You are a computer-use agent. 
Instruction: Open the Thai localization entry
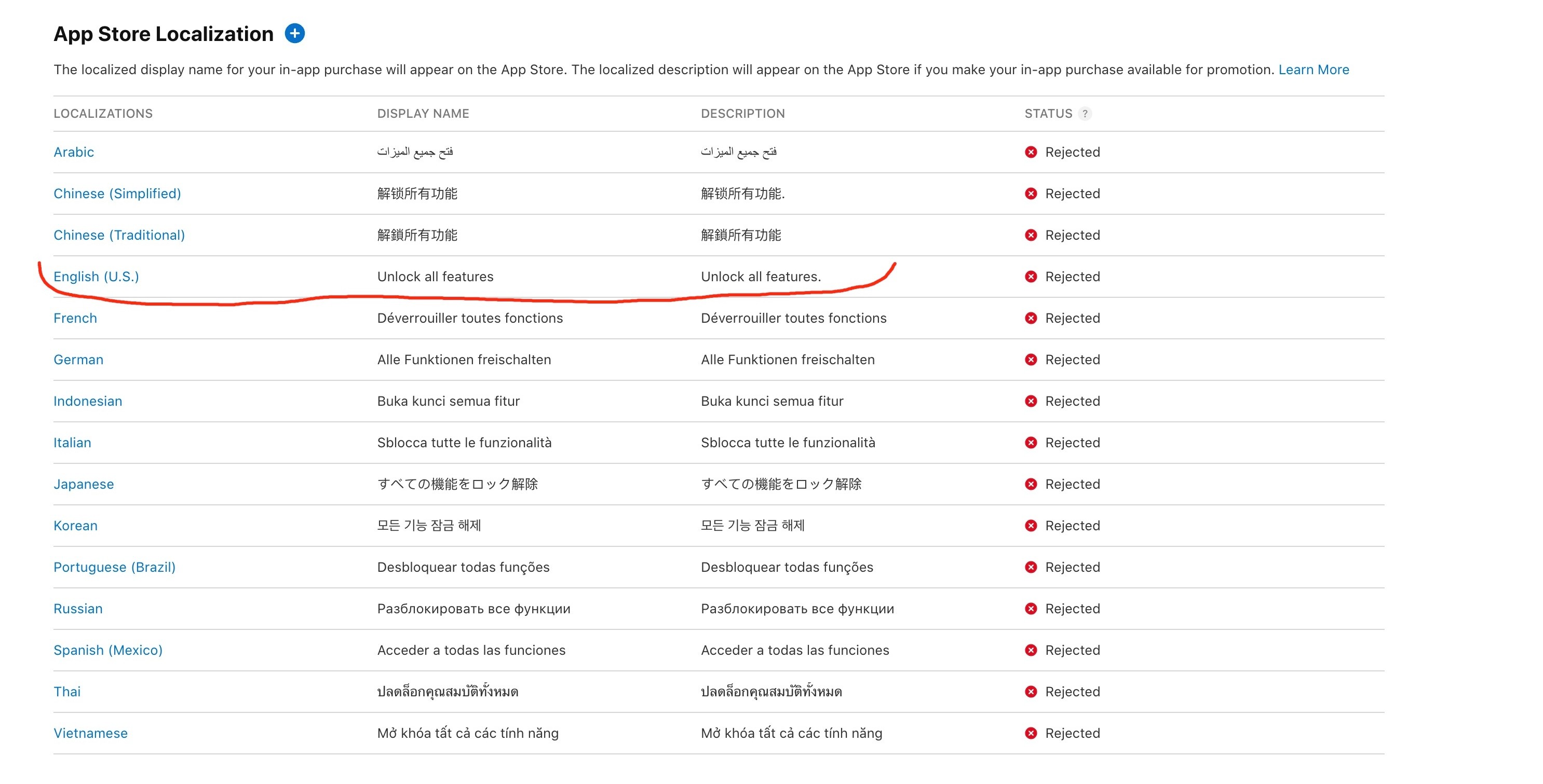(66, 692)
